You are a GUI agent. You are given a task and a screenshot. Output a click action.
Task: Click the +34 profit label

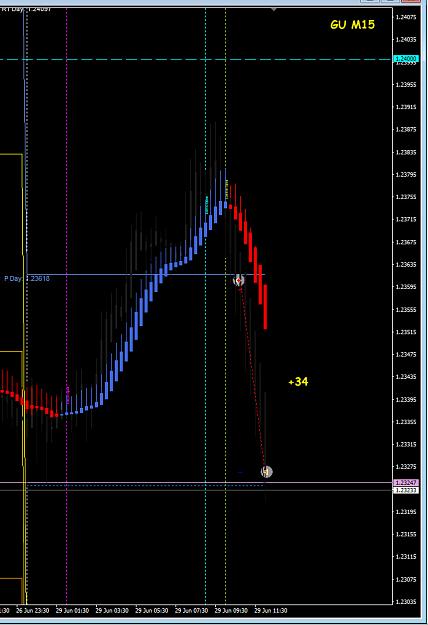click(298, 382)
